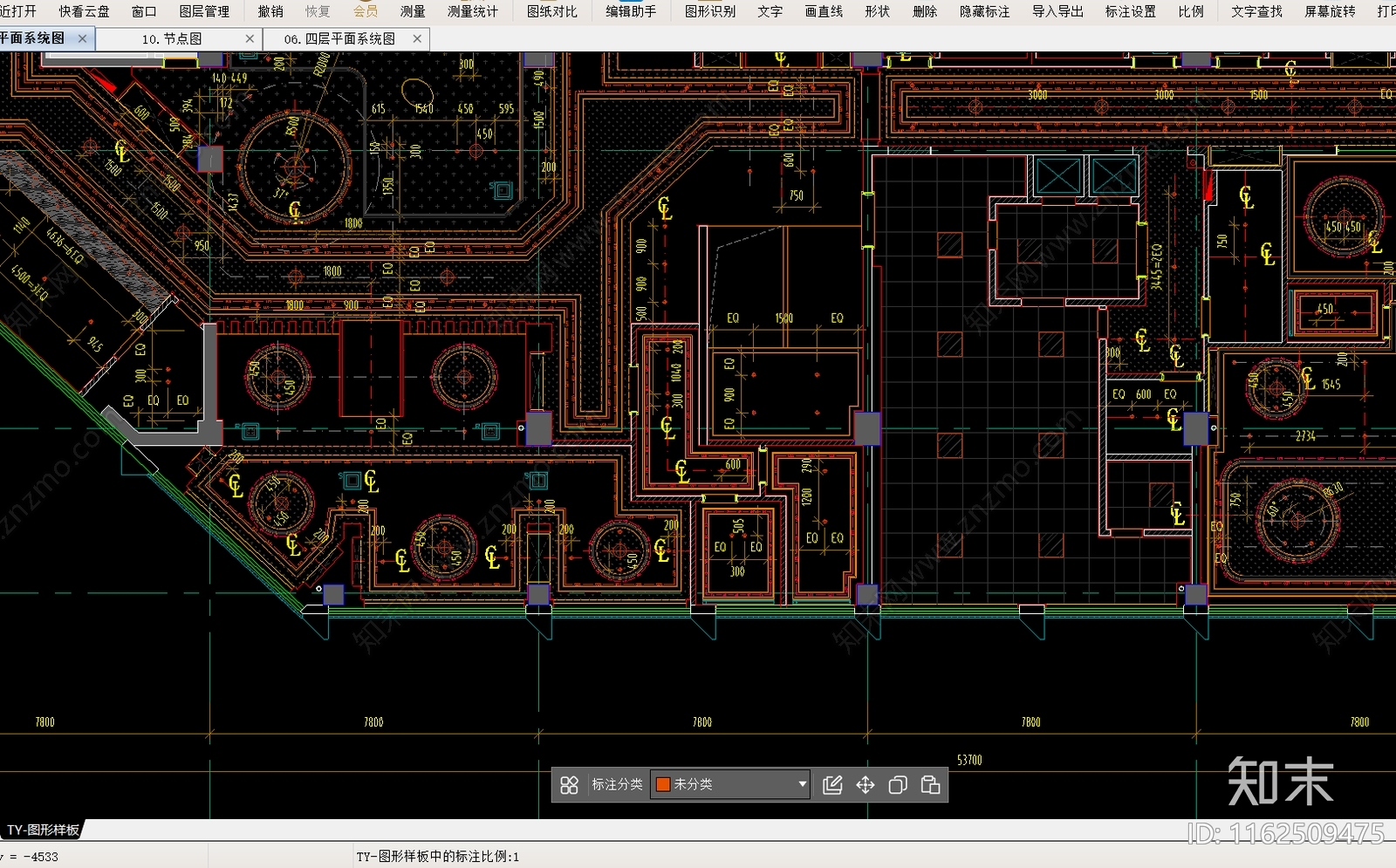This screenshot has height=868, width=1396.
Task: Click the orange 未分类 color swatch
Action: click(663, 784)
